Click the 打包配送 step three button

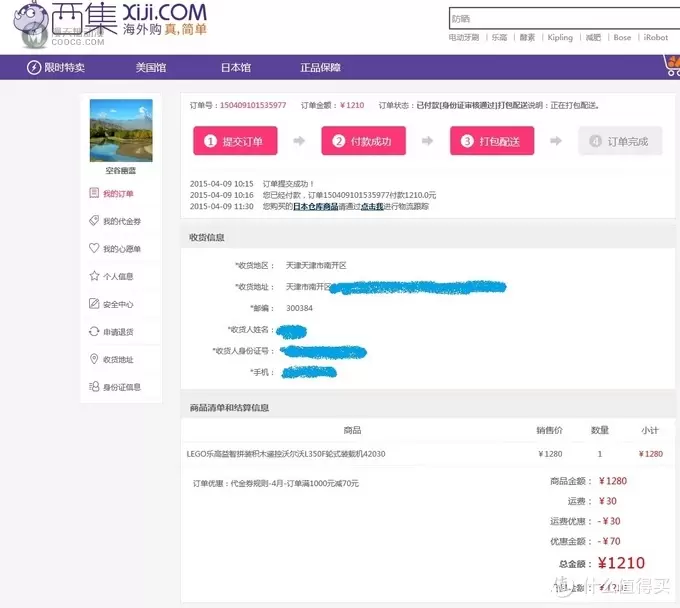click(x=492, y=141)
